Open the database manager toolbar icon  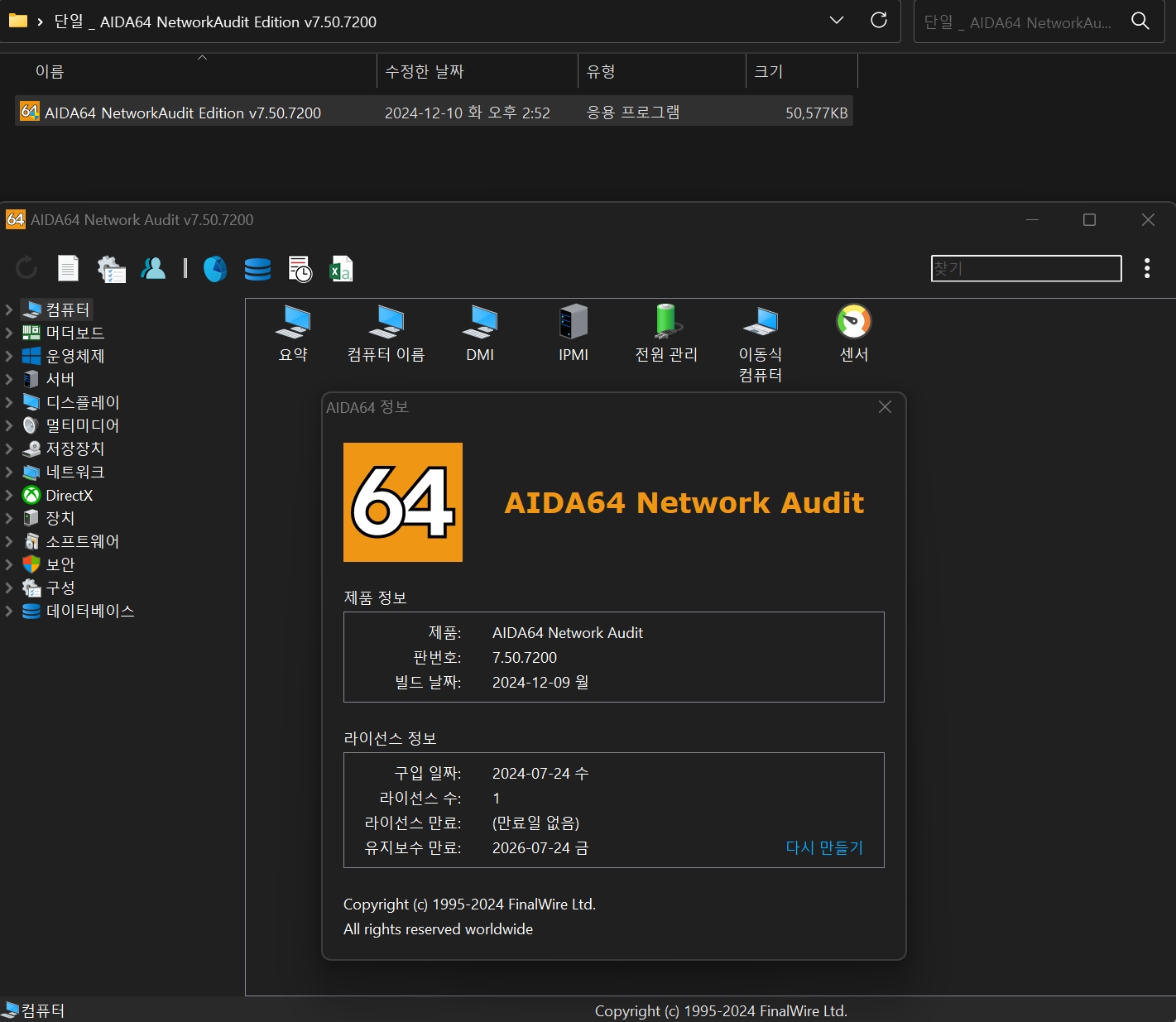click(x=257, y=268)
